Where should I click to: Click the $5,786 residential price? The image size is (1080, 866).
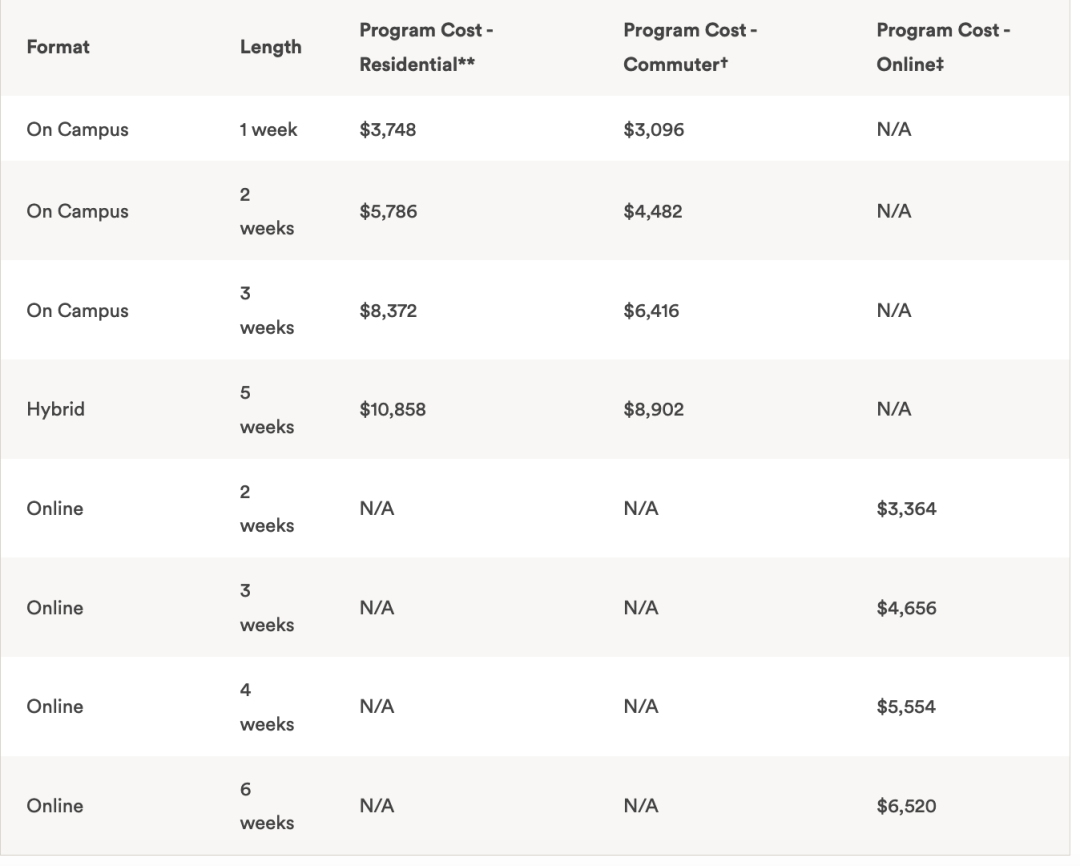[x=388, y=211]
